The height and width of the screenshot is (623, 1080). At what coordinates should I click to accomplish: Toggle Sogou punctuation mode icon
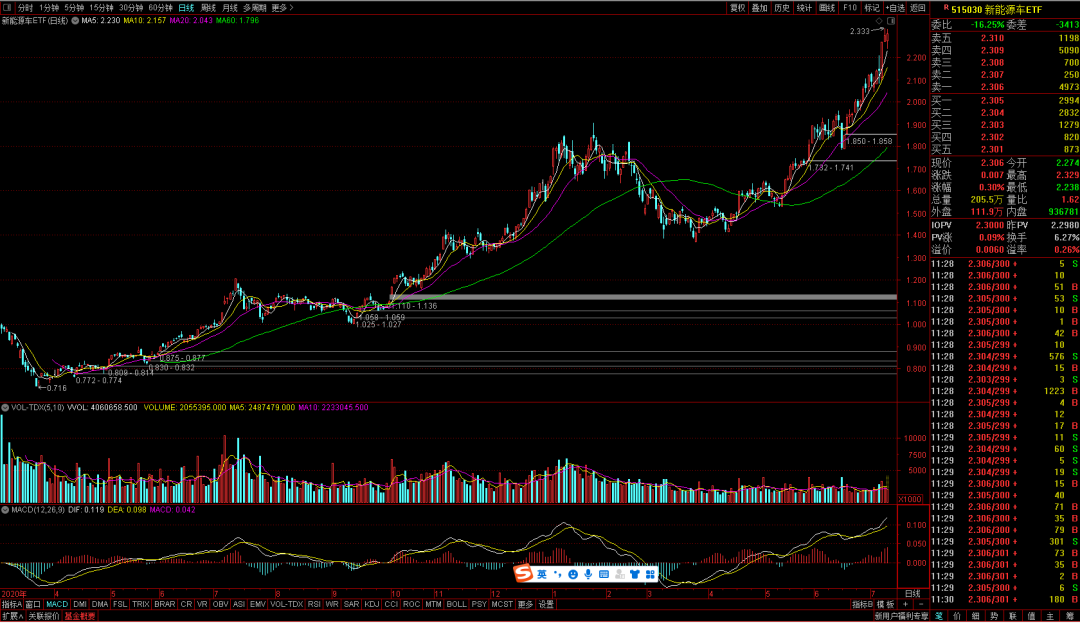557,574
